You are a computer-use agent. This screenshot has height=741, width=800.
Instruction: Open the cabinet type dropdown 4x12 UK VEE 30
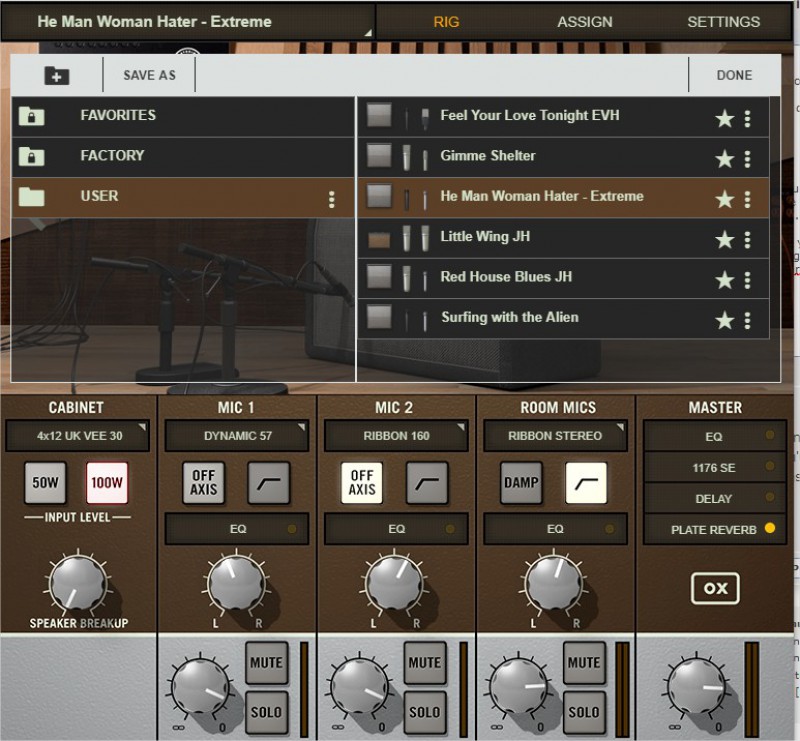[77, 436]
